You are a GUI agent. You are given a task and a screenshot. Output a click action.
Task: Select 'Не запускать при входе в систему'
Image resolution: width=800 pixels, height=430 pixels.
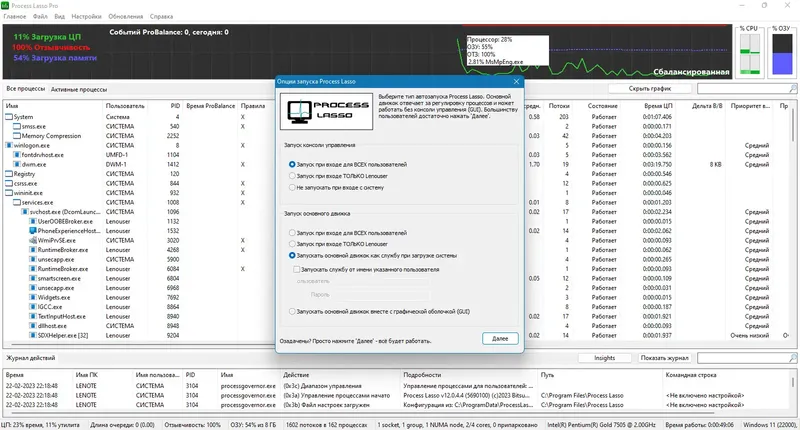coord(292,188)
